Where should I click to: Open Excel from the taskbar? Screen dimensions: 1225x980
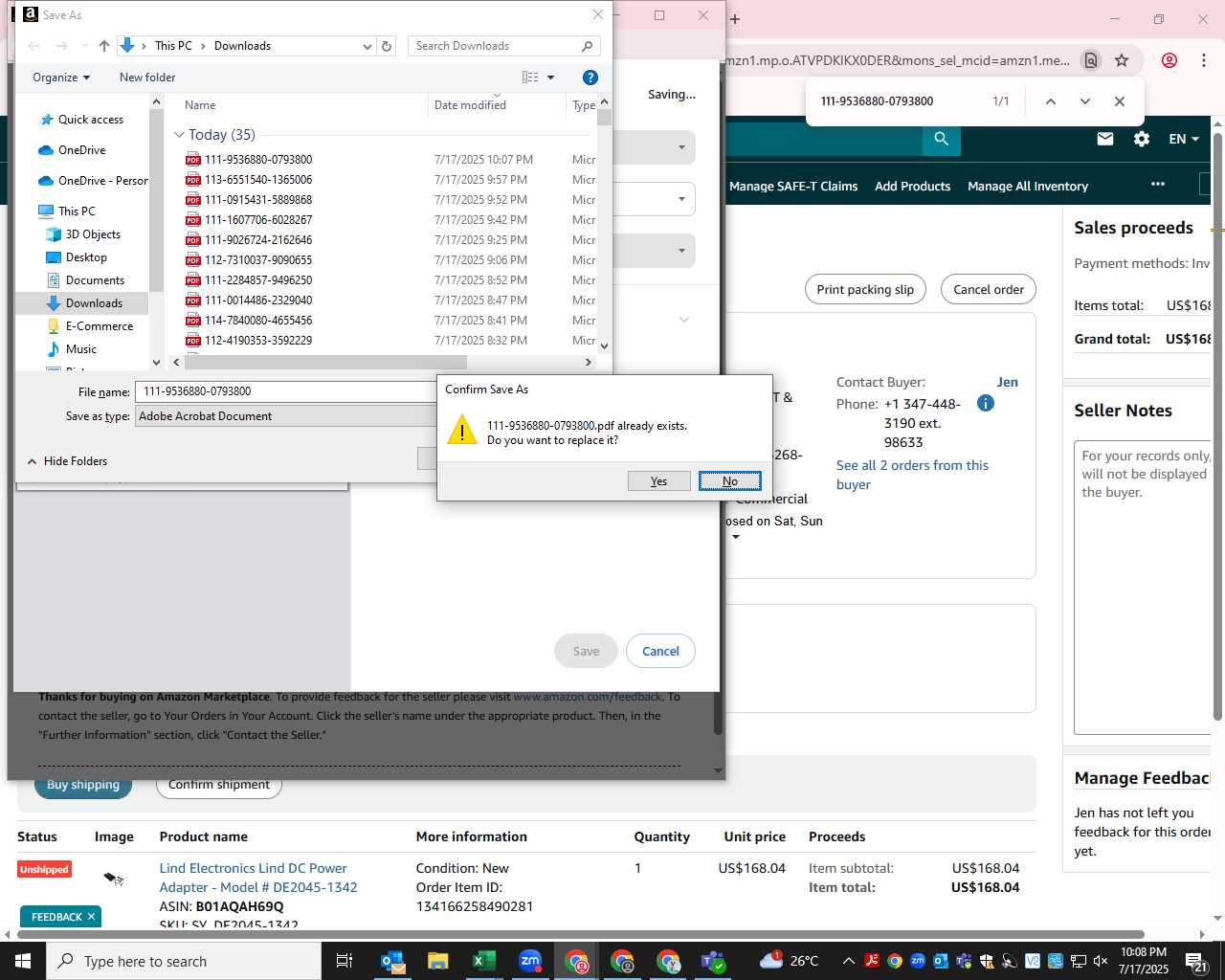484,961
